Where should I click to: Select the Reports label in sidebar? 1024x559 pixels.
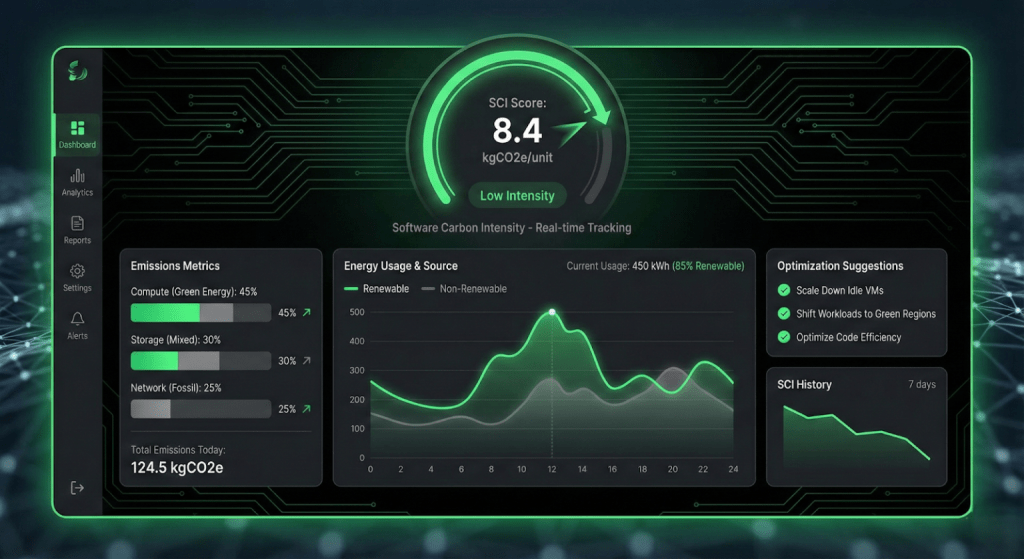(77, 240)
